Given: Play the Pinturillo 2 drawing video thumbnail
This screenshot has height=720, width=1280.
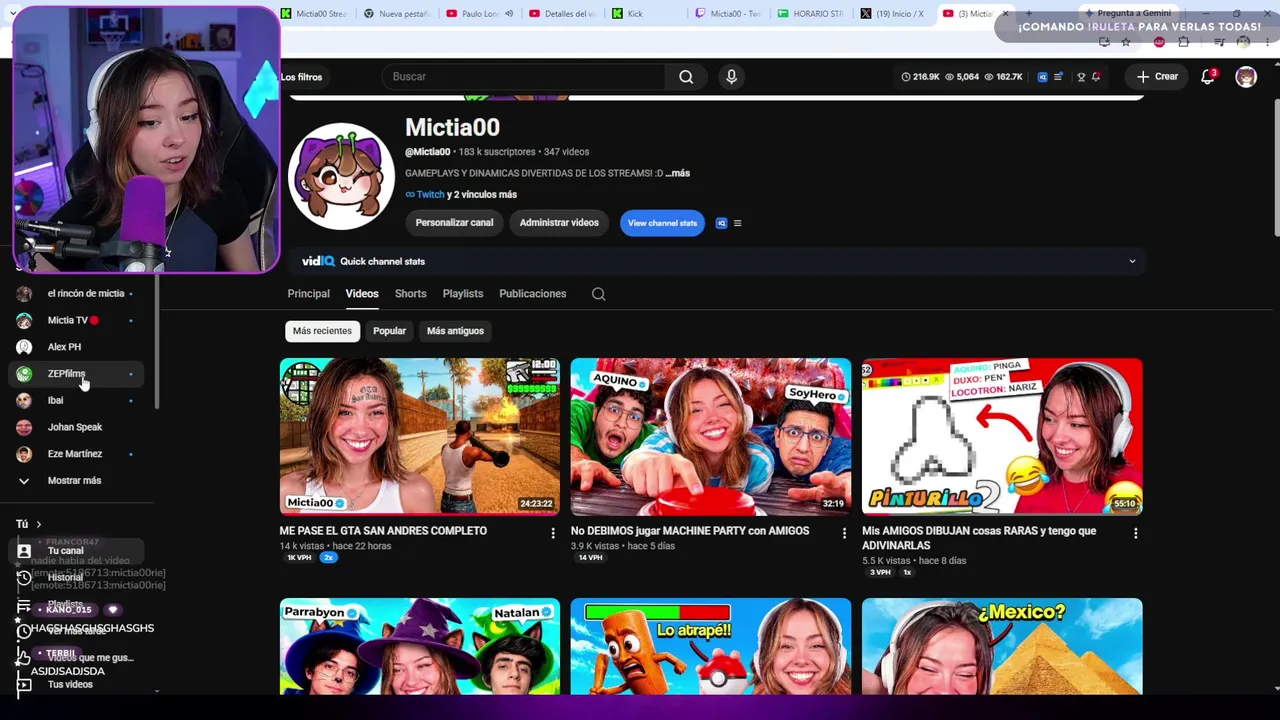Looking at the screenshot, I should tap(1002, 436).
